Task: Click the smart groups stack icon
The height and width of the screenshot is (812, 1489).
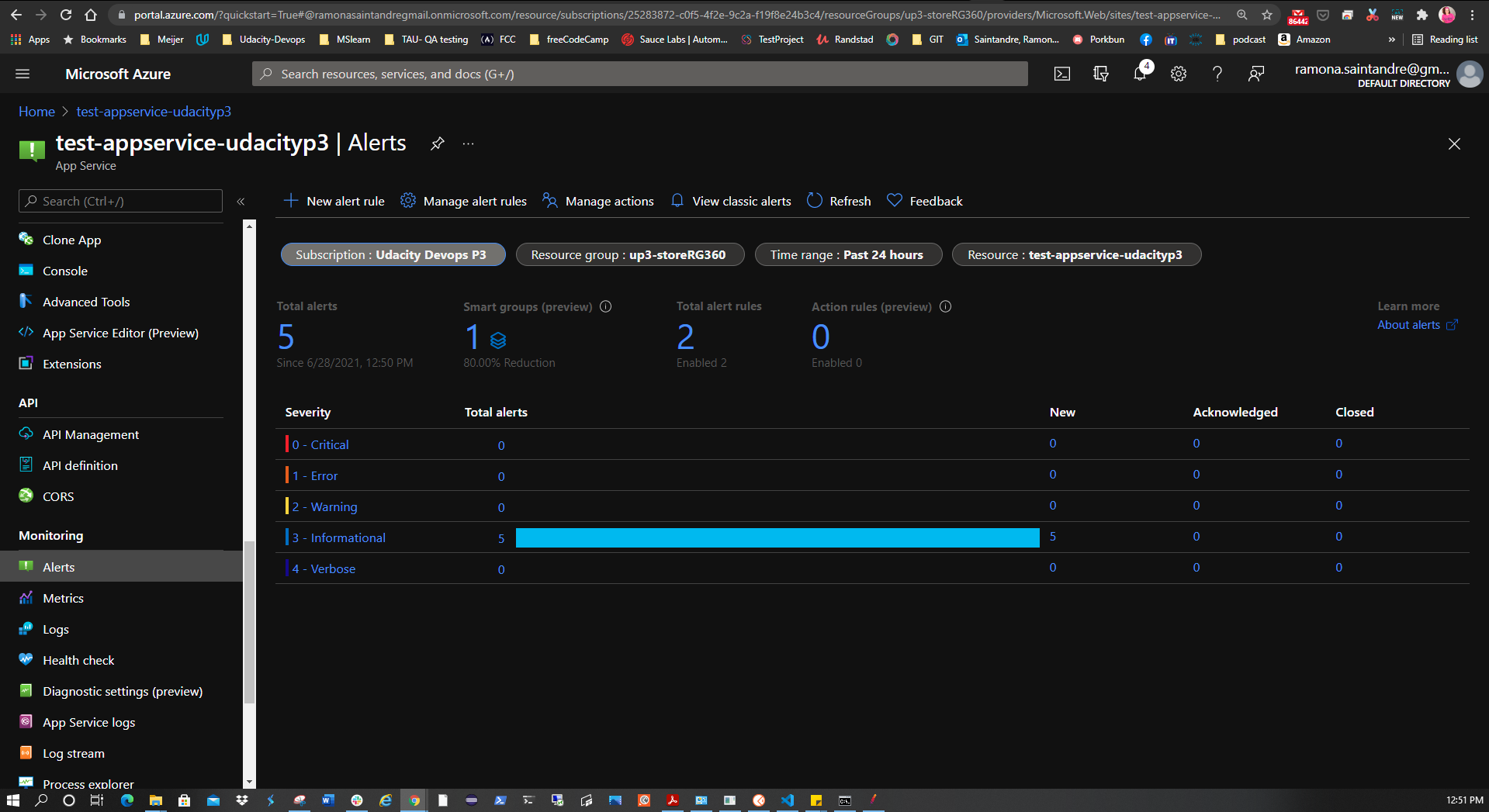Action: click(x=498, y=340)
